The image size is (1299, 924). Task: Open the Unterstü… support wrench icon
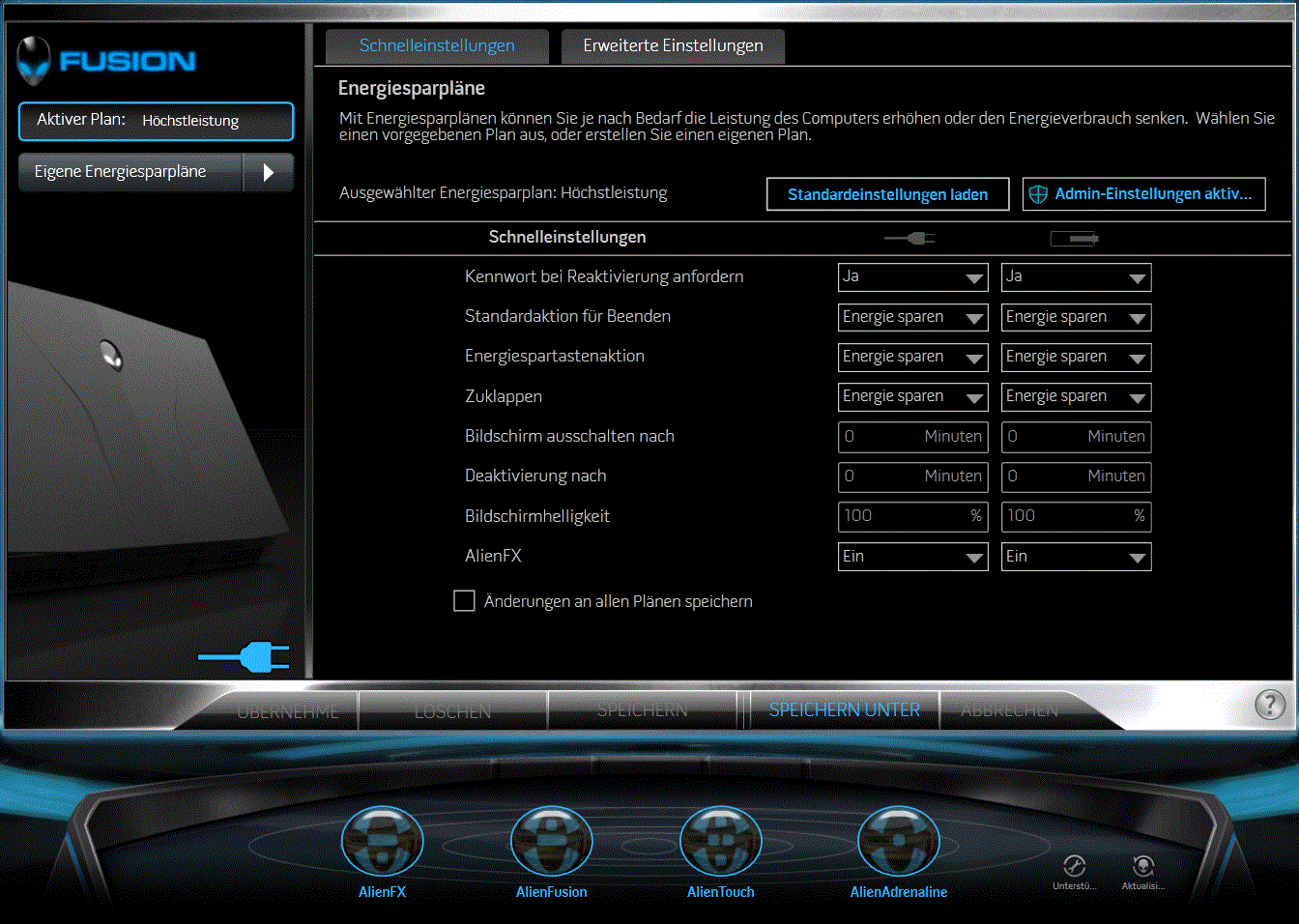point(1074,866)
